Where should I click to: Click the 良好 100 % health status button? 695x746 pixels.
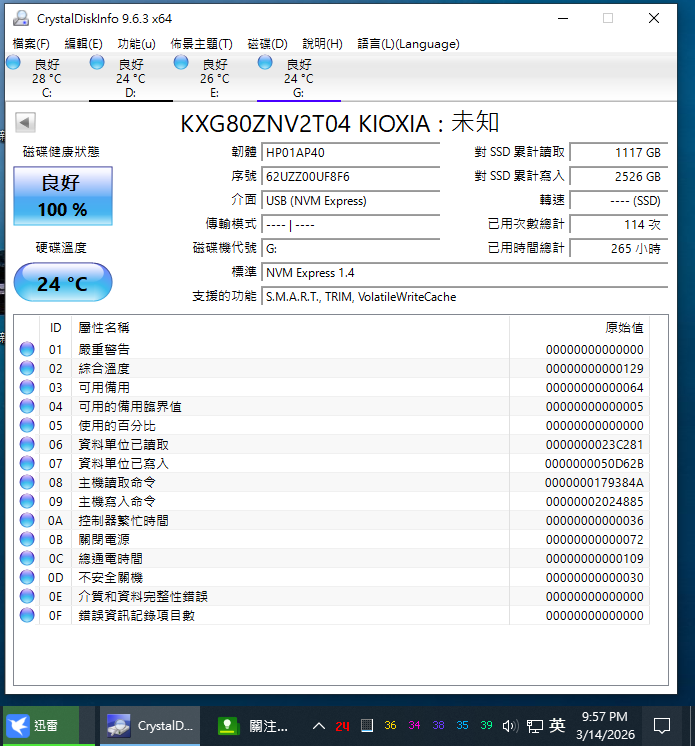[63, 196]
